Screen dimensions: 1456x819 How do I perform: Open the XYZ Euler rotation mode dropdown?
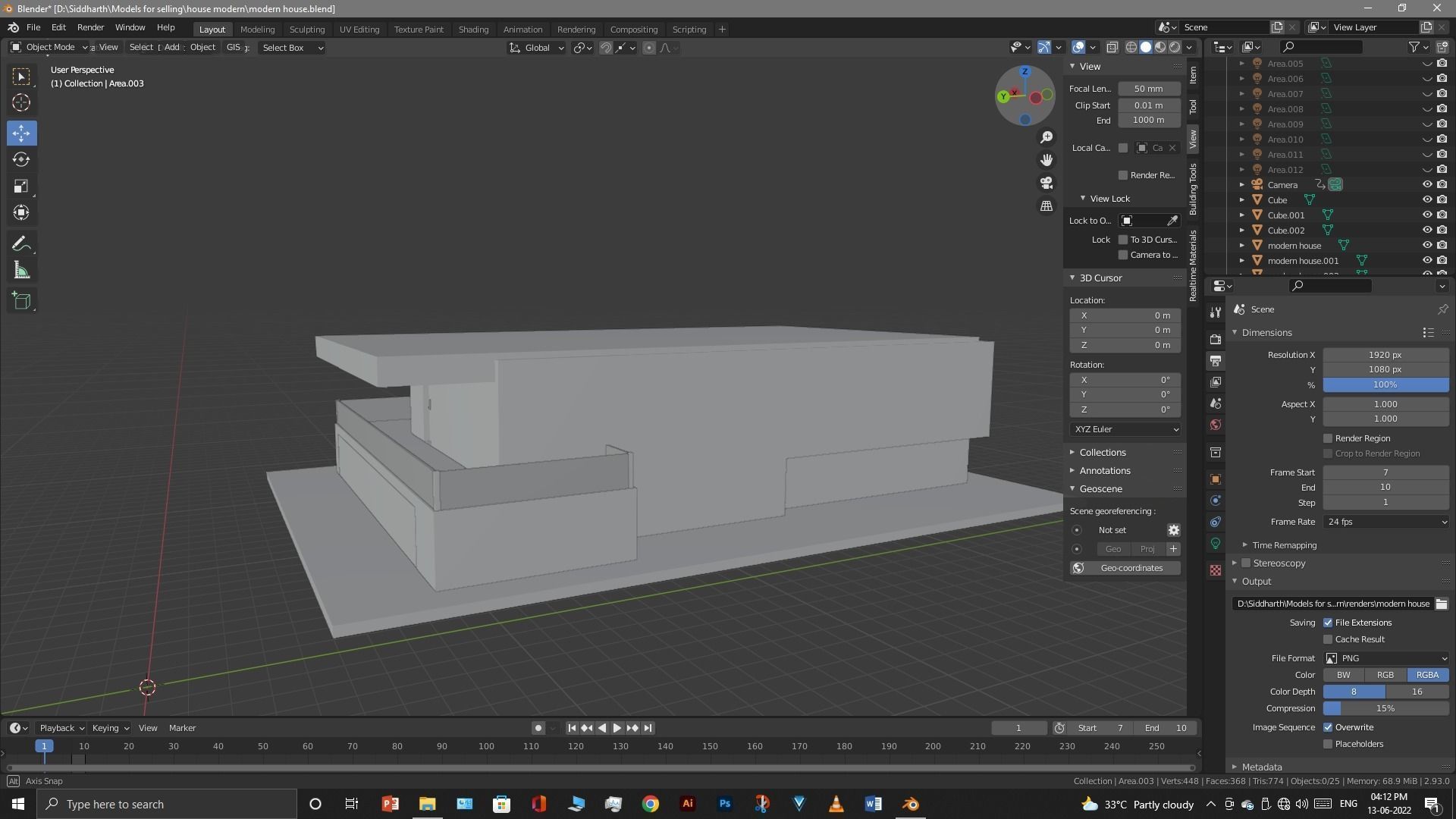click(1125, 429)
